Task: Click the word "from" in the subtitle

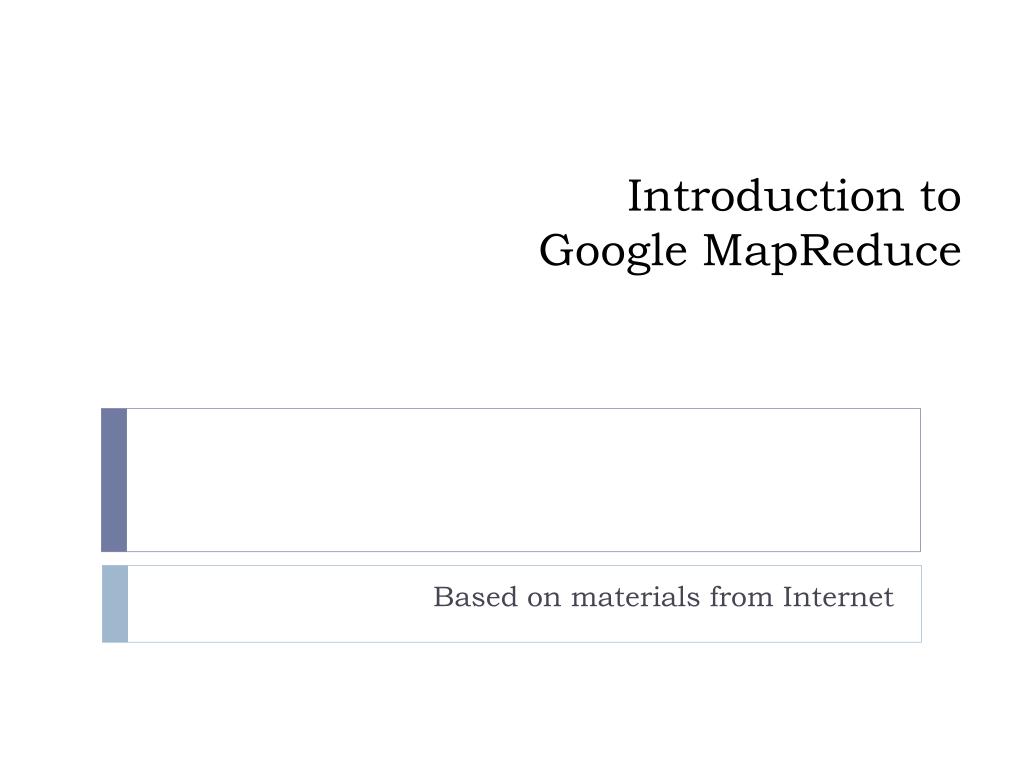Action: point(741,597)
